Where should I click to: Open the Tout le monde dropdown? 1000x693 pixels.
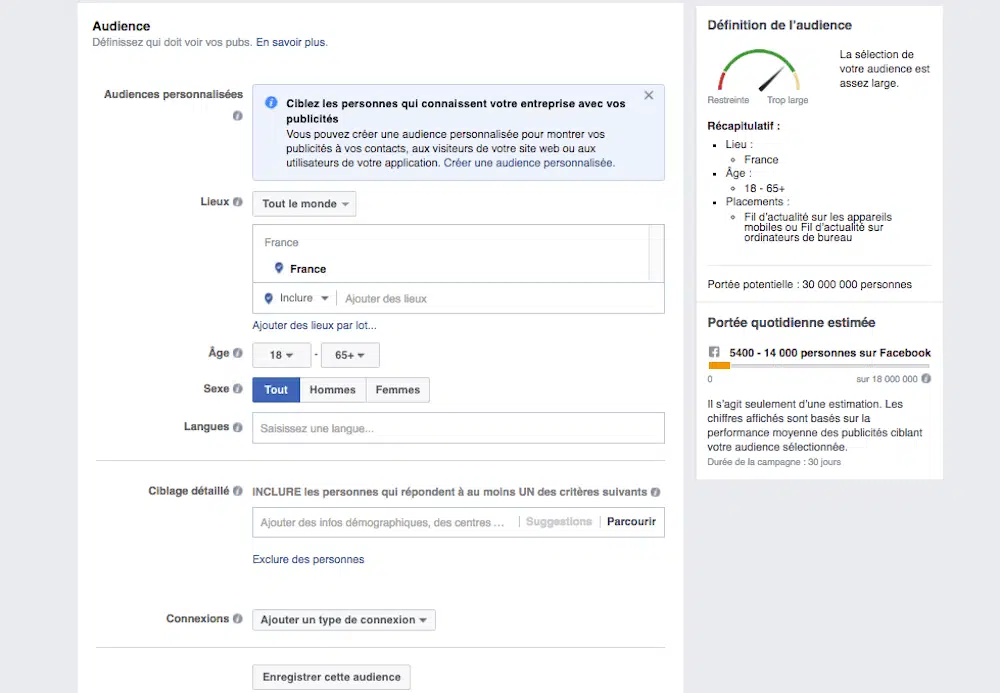(x=304, y=204)
